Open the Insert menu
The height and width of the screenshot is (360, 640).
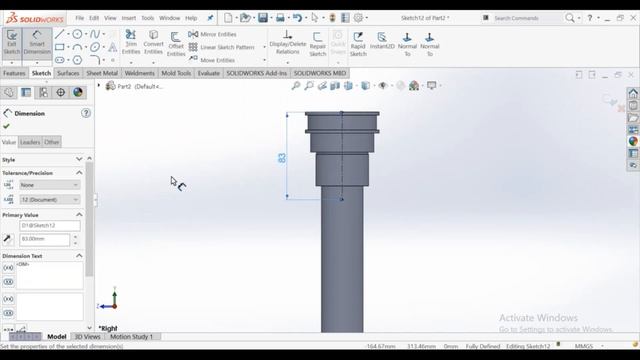pyautogui.click(x=129, y=18)
